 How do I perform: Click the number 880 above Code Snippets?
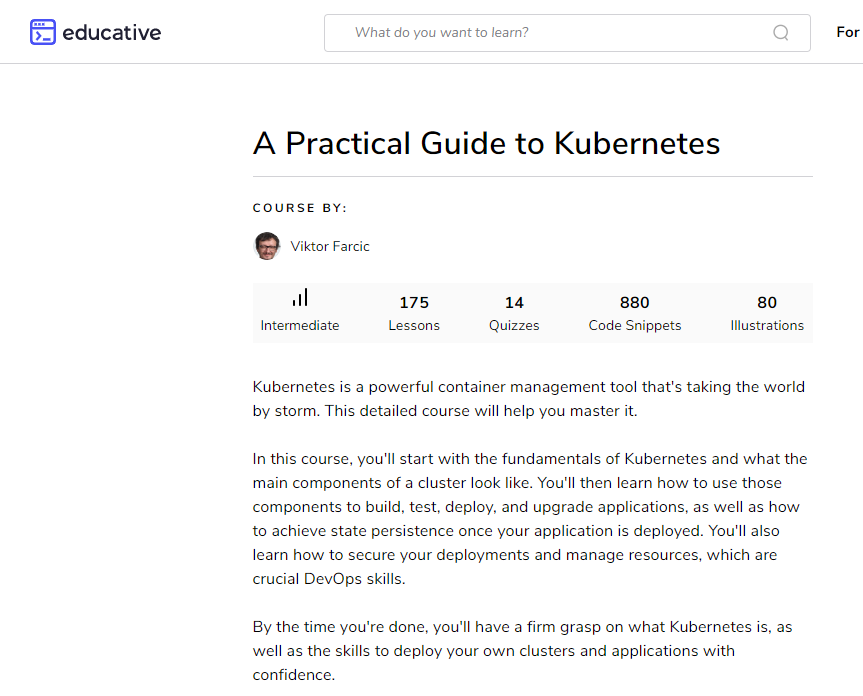[x=635, y=302]
